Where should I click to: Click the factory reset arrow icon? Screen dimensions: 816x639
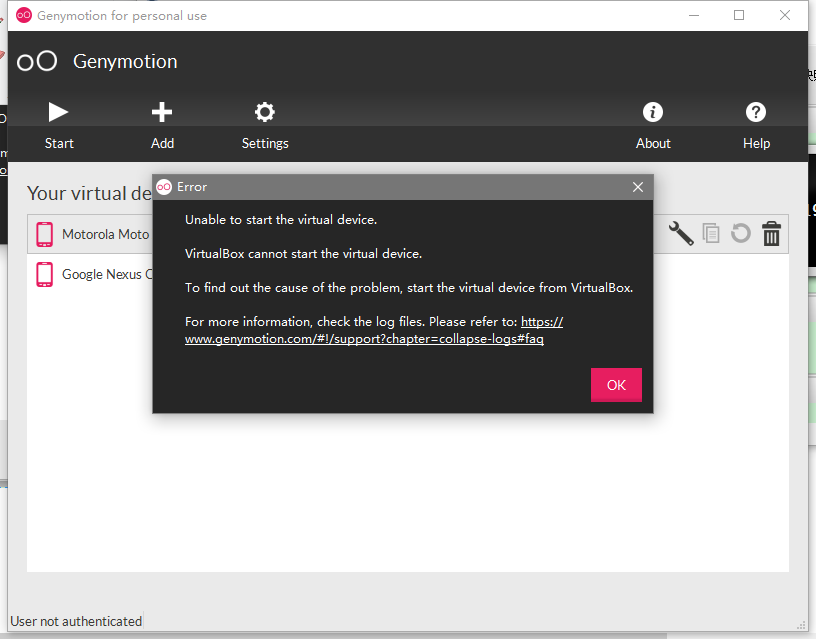741,233
